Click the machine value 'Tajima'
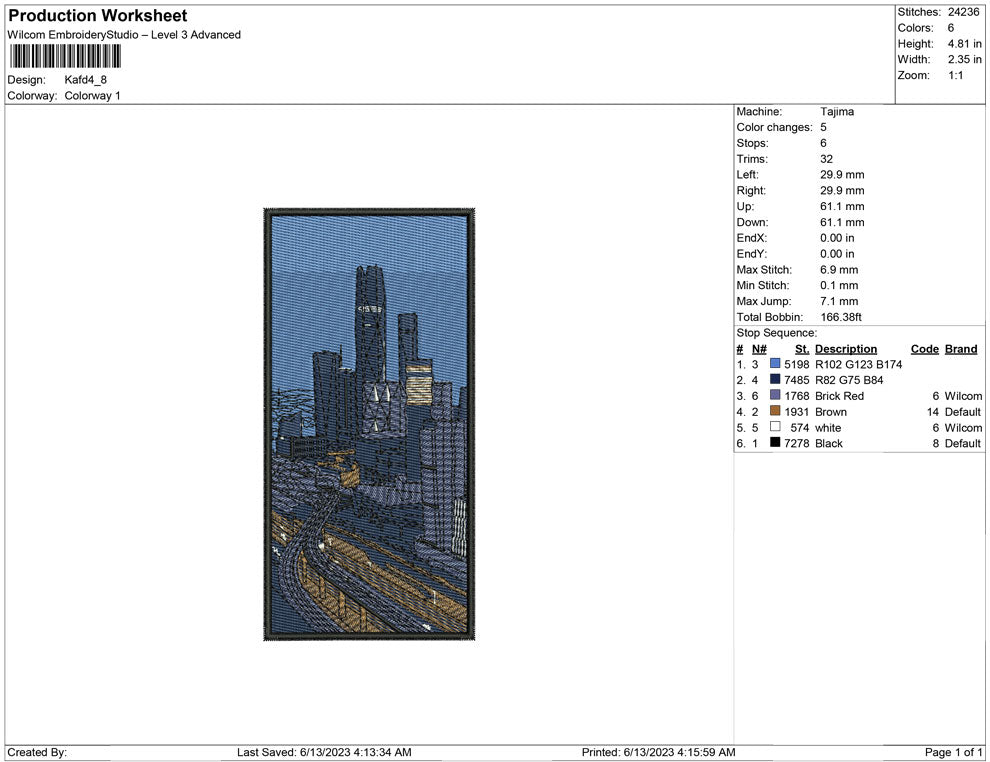 point(837,111)
